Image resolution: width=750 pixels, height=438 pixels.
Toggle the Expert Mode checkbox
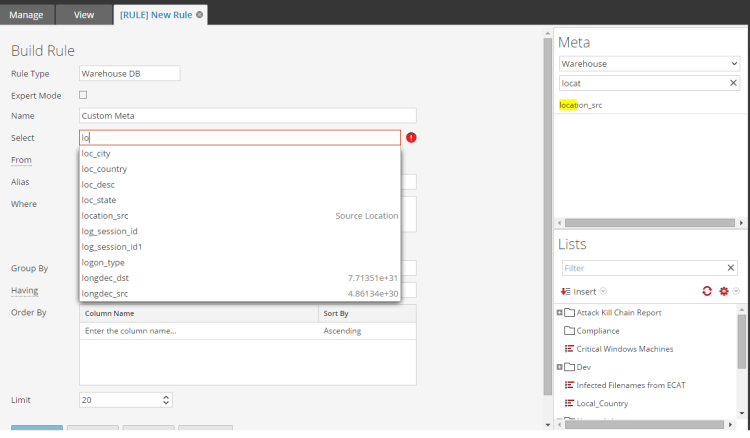point(83,95)
